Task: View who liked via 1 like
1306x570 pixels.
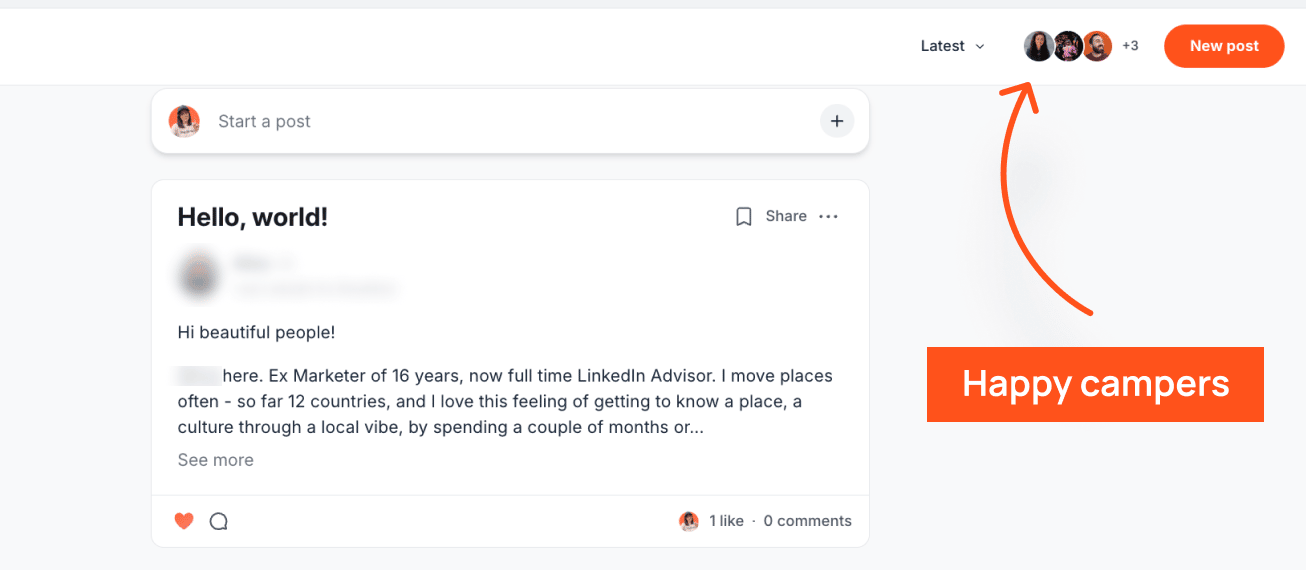Action: point(726,521)
